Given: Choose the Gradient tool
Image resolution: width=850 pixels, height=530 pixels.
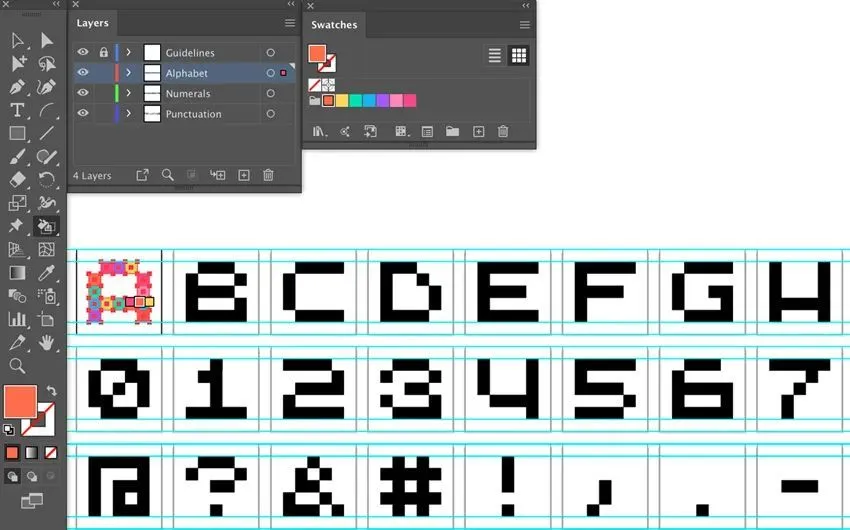Looking at the screenshot, I should 17,273.
